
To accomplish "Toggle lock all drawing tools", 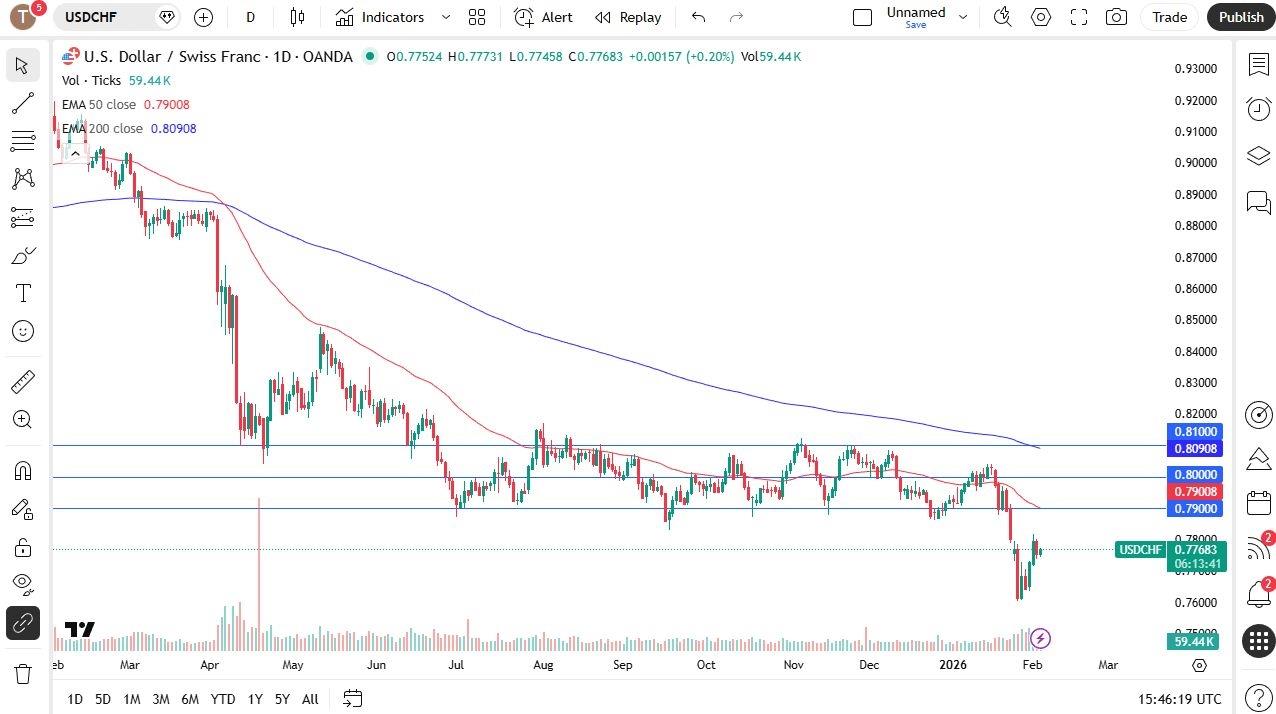I will click(x=22, y=547).
